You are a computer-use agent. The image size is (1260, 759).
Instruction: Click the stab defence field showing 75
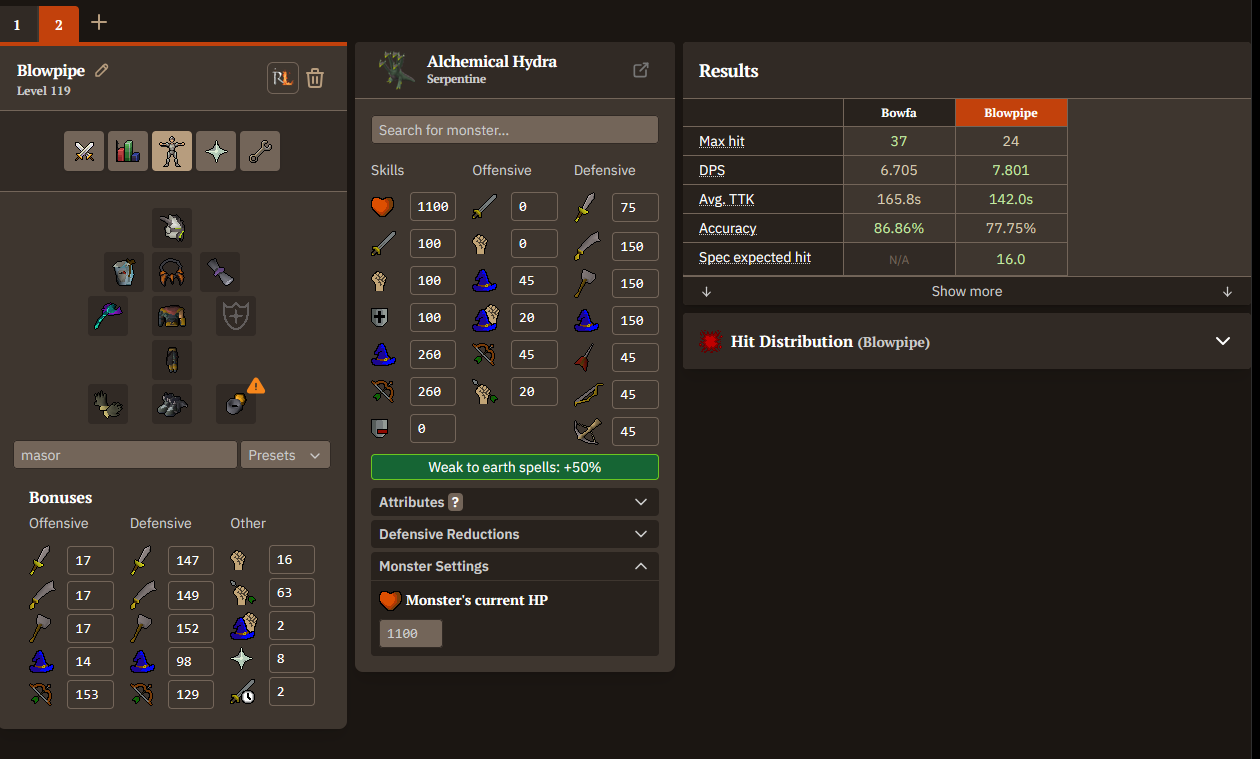point(635,207)
